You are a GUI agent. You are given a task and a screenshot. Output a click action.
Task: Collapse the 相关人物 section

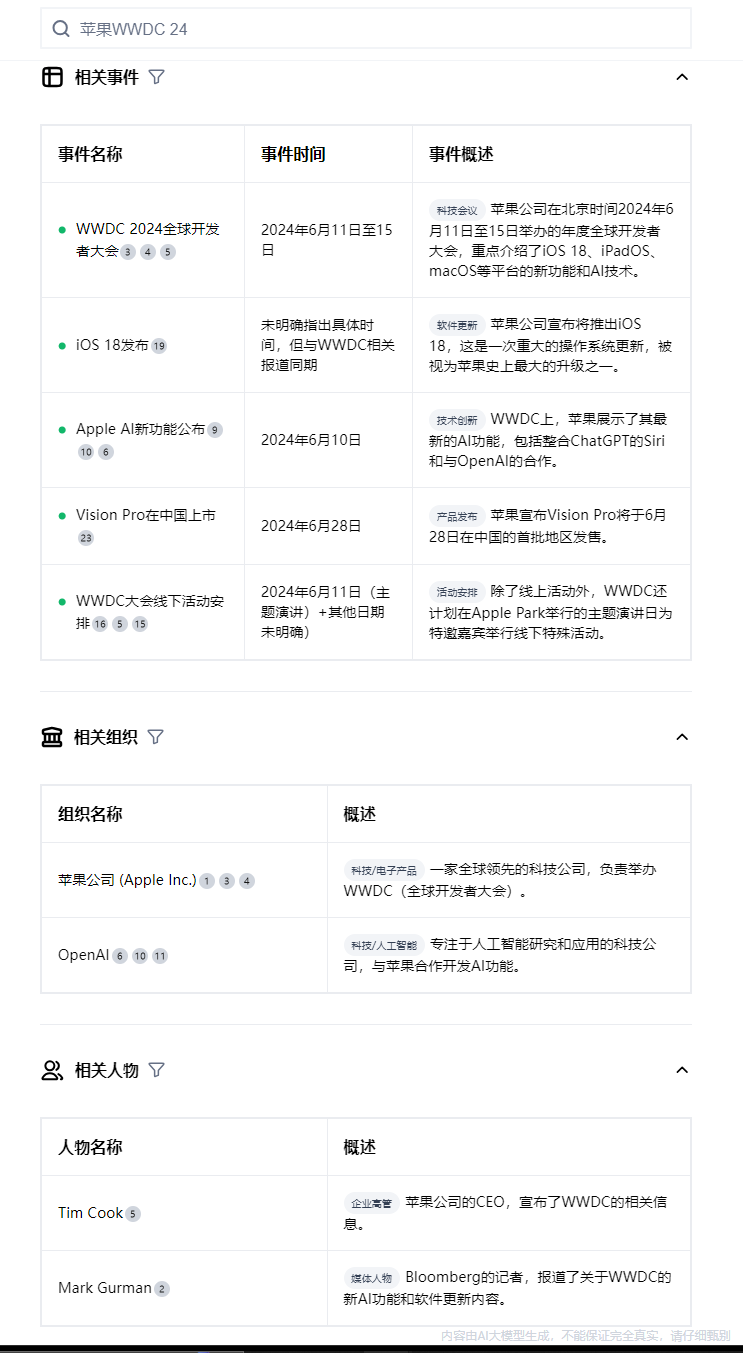[682, 1070]
